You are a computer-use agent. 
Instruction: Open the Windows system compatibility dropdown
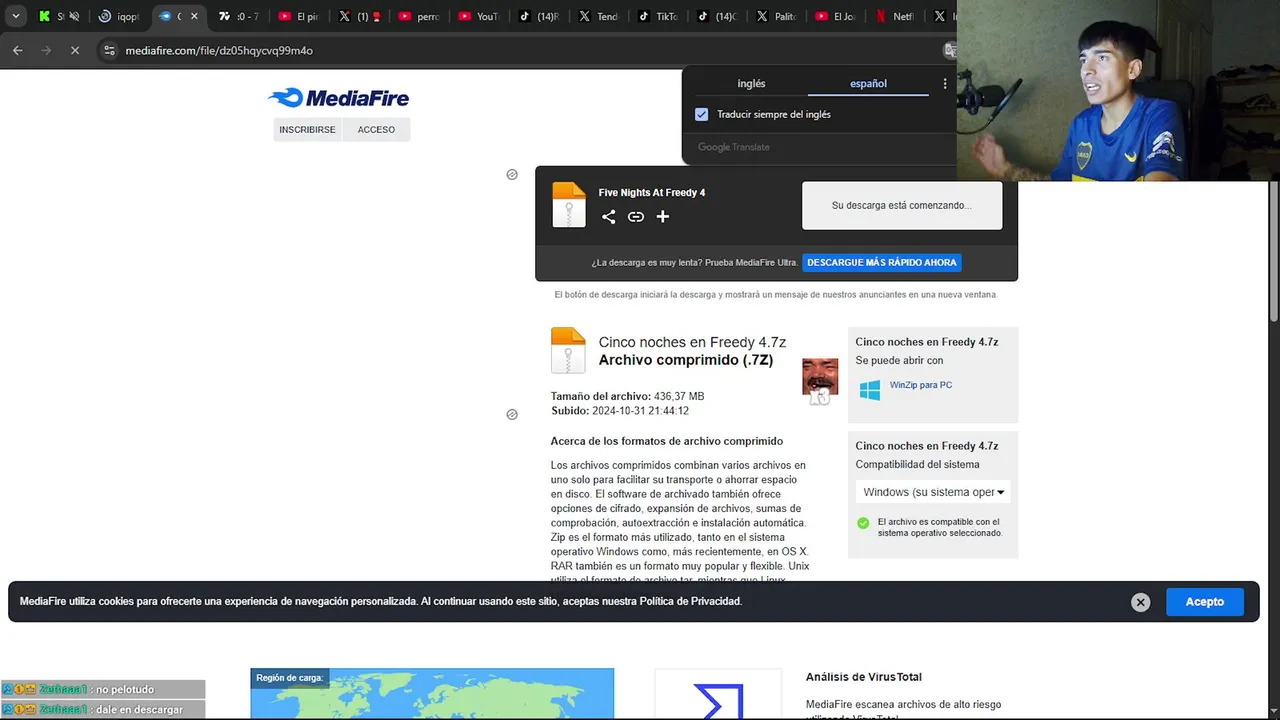tap(933, 492)
